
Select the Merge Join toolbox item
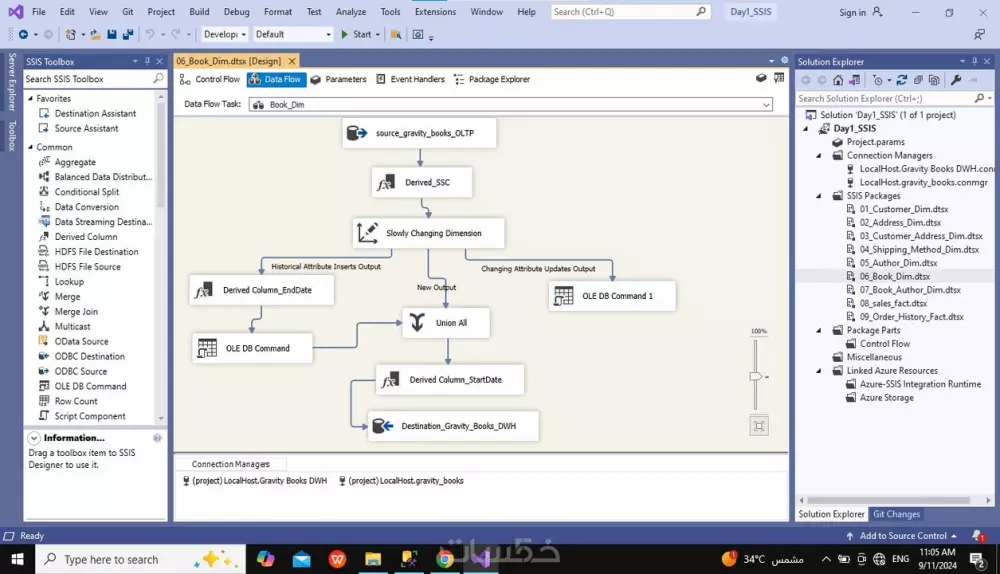76,311
